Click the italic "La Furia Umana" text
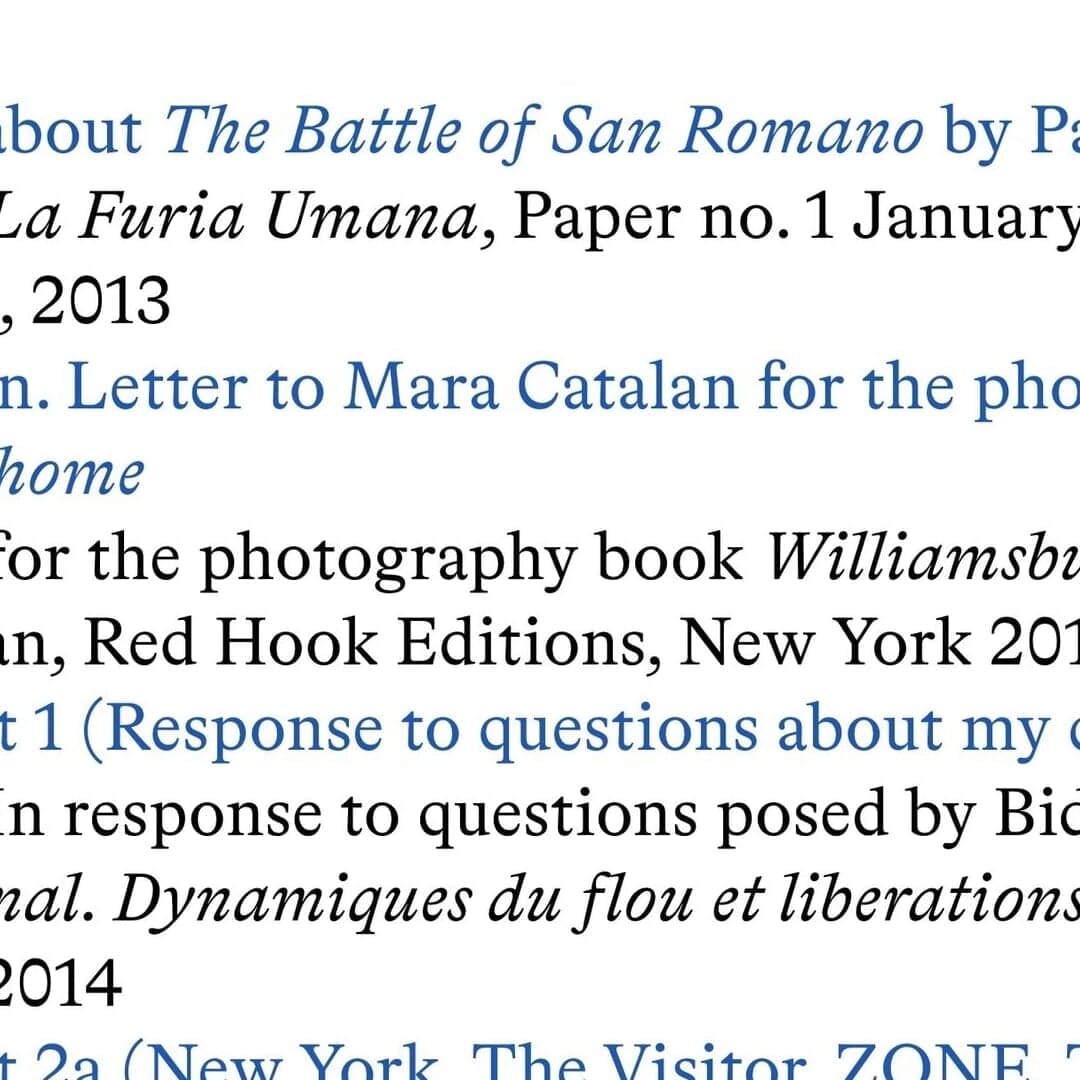 click(238, 218)
